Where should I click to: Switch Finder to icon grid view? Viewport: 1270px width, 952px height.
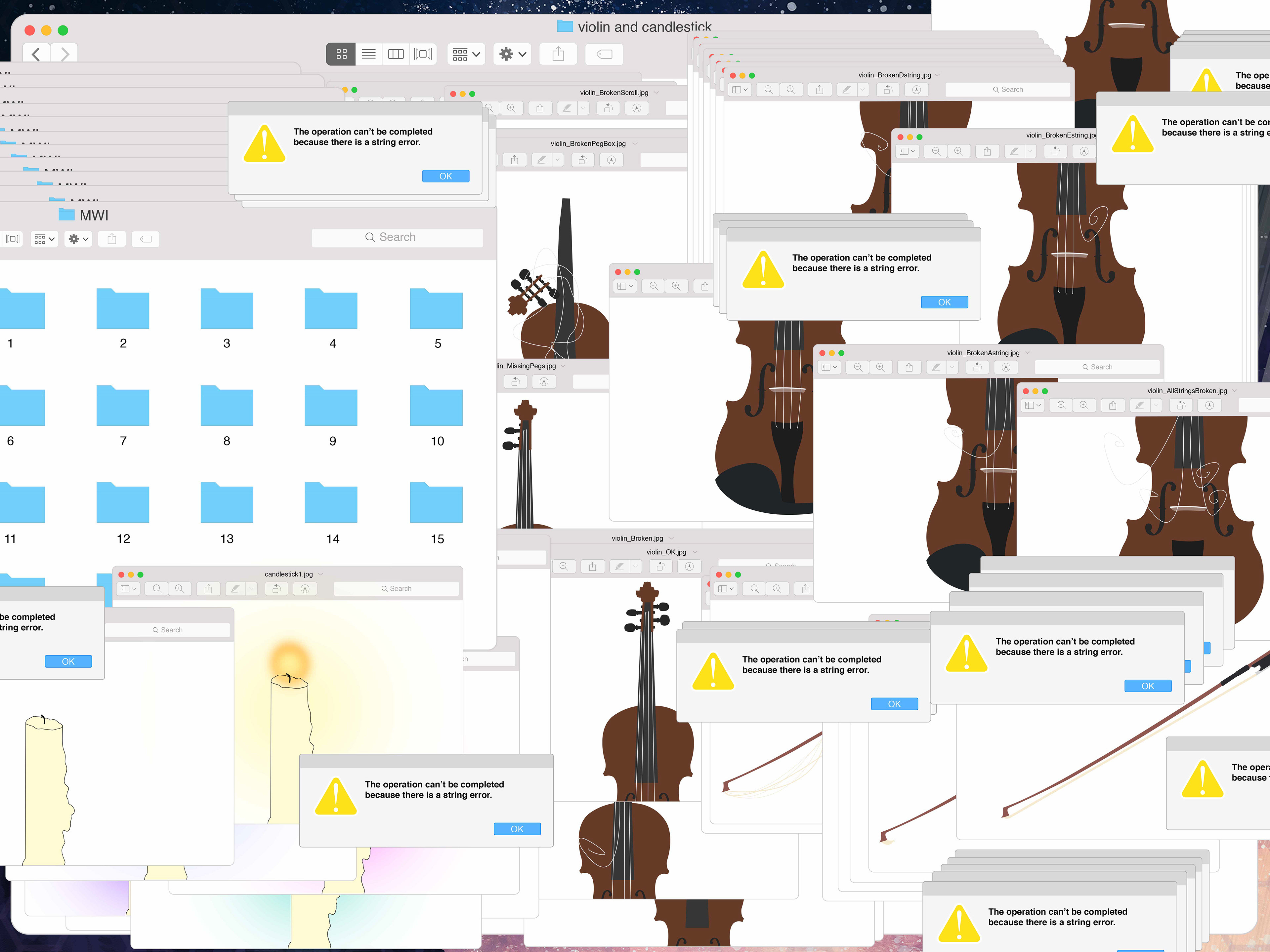341,54
